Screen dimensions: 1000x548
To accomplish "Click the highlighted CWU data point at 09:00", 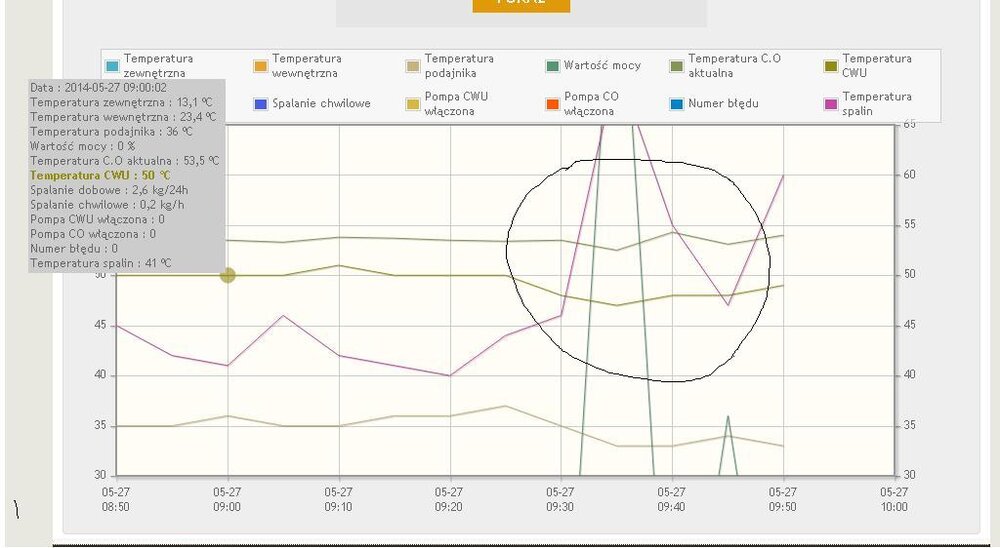I will 228,275.
